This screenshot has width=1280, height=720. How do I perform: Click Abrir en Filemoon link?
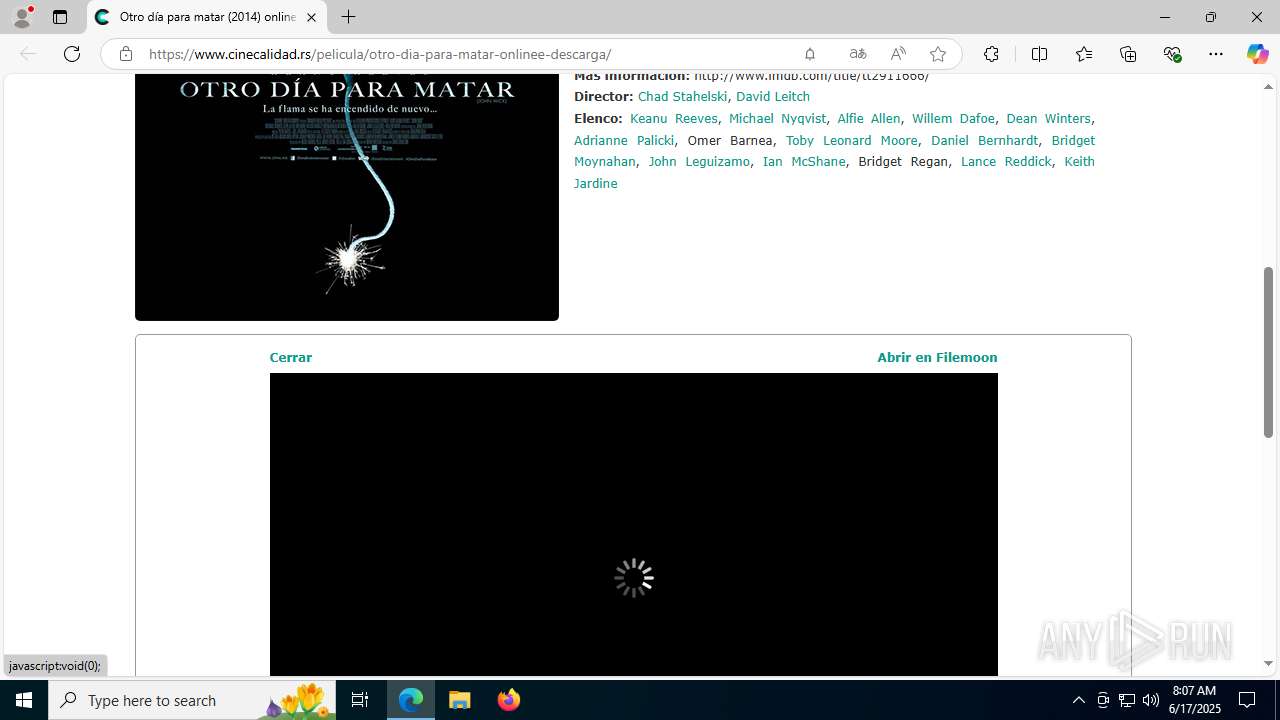click(937, 358)
